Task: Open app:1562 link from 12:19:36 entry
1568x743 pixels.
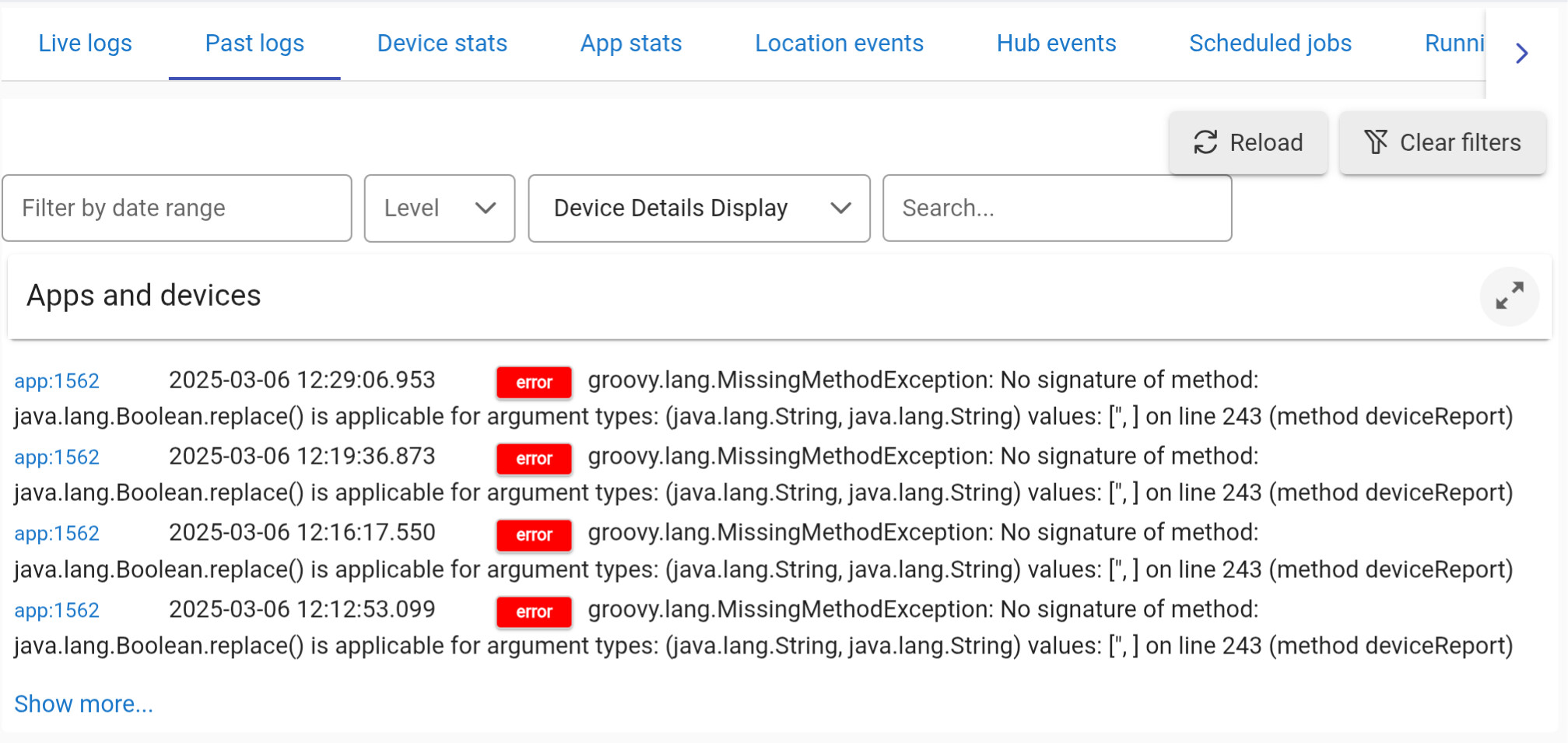Action: [57, 457]
